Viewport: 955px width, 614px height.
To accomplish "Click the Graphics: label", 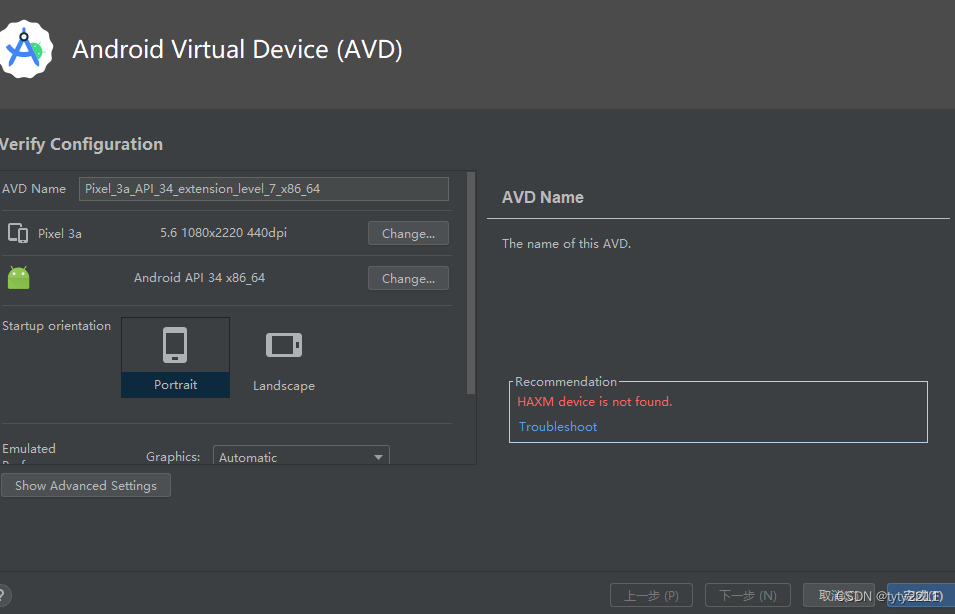I will point(173,457).
